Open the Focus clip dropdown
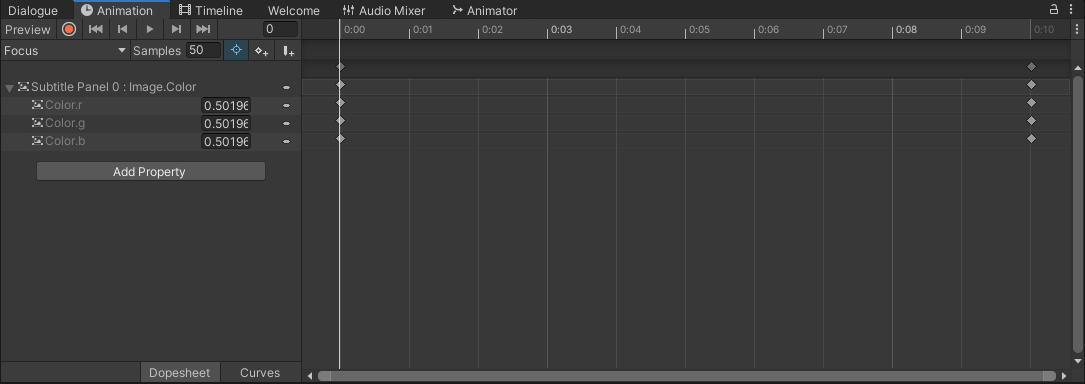 tap(65, 51)
